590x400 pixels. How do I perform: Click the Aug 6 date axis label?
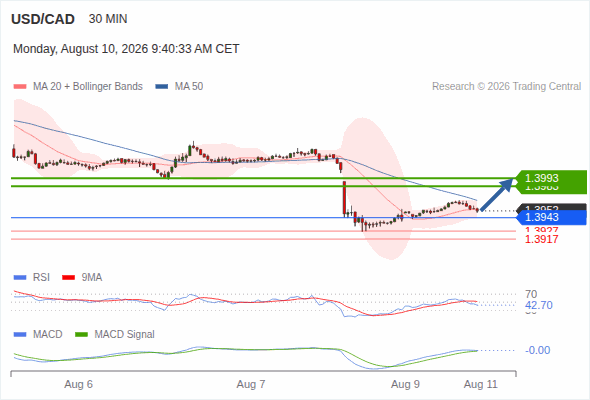[x=78, y=385]
